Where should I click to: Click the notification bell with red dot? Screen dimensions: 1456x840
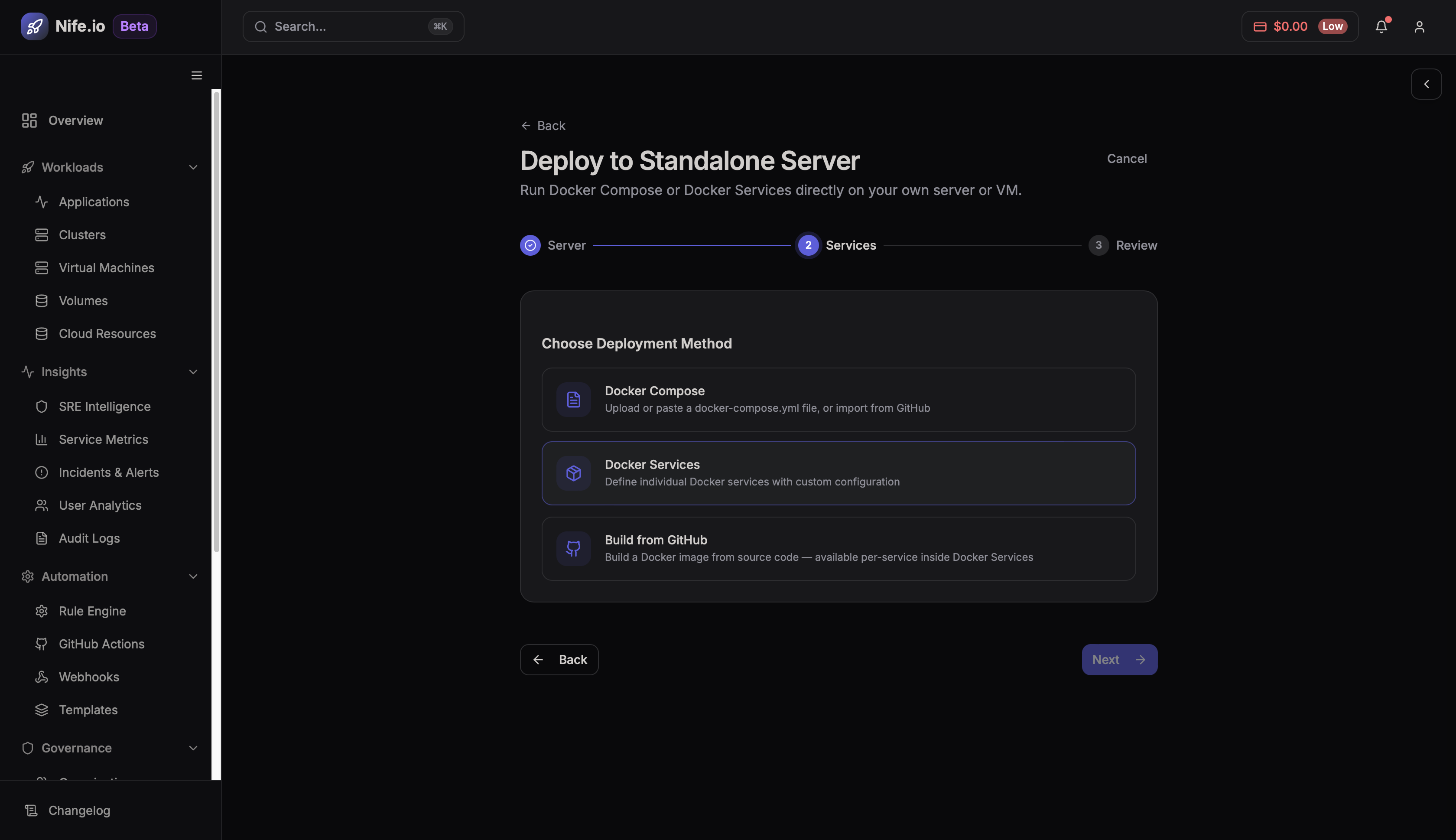click(1381, 26)
